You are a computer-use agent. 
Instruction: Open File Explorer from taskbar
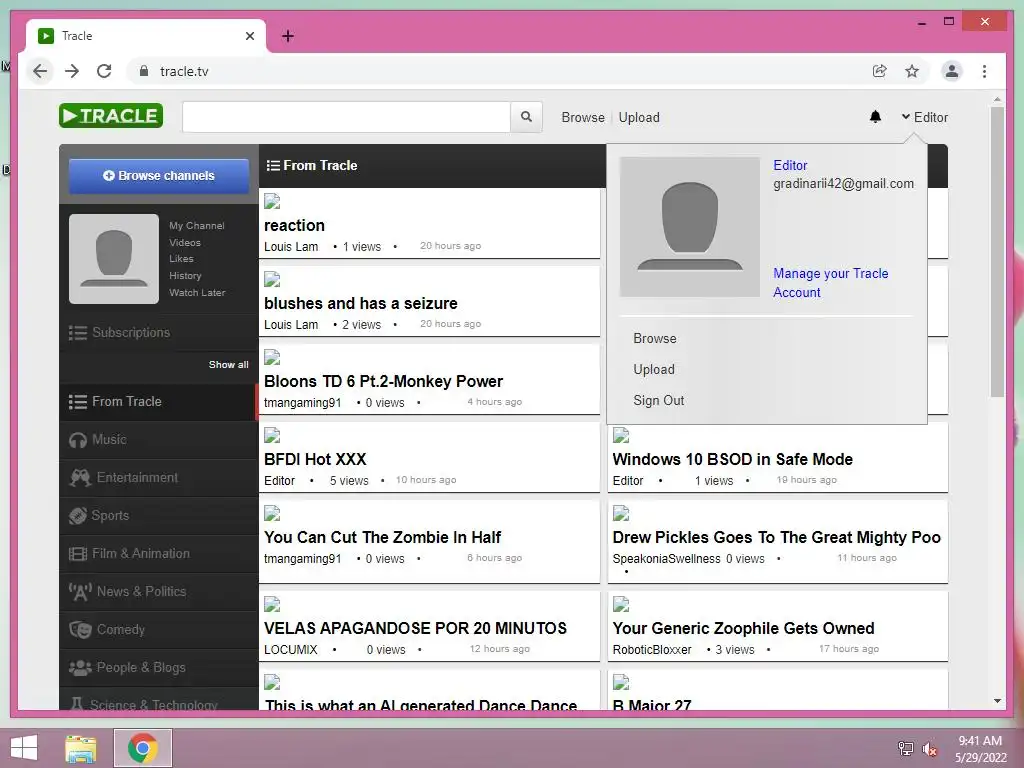(81, 748)
